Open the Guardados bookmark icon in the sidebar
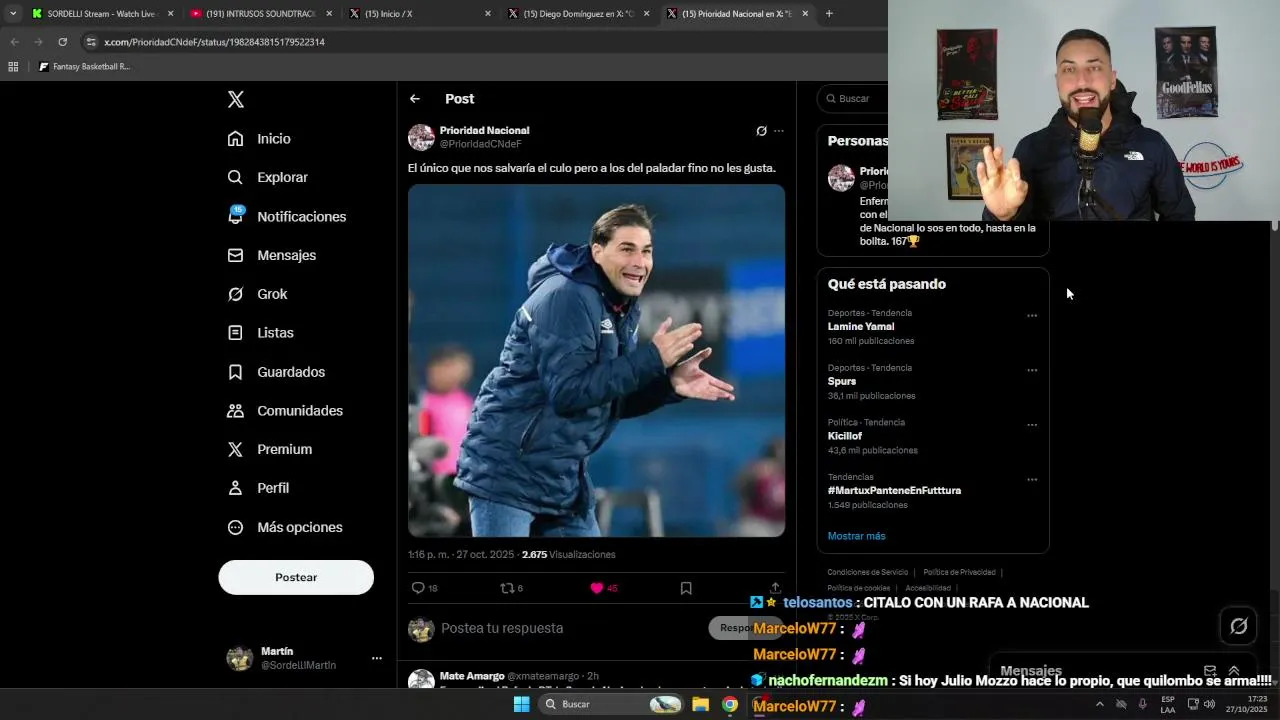 [x=235, y=372]
